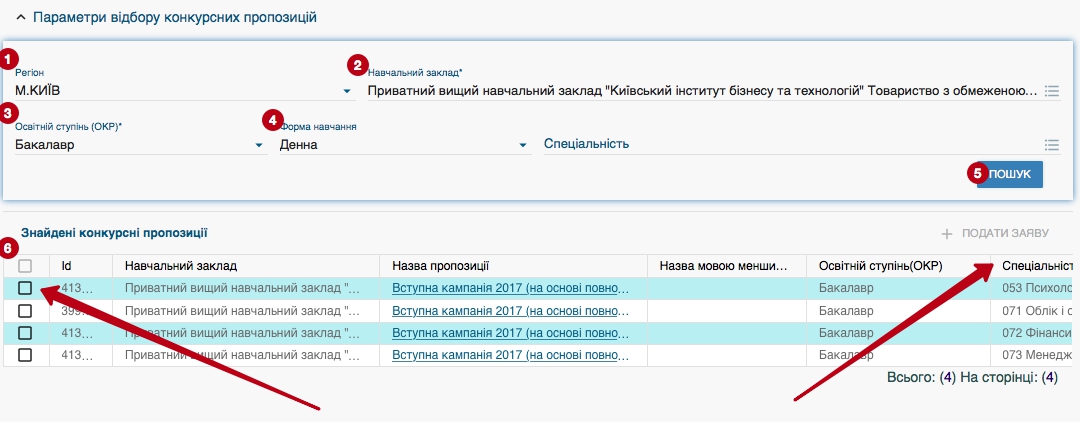
Task: Tick the checkbox for the 071 Облік row
Action: coord(25,311)
